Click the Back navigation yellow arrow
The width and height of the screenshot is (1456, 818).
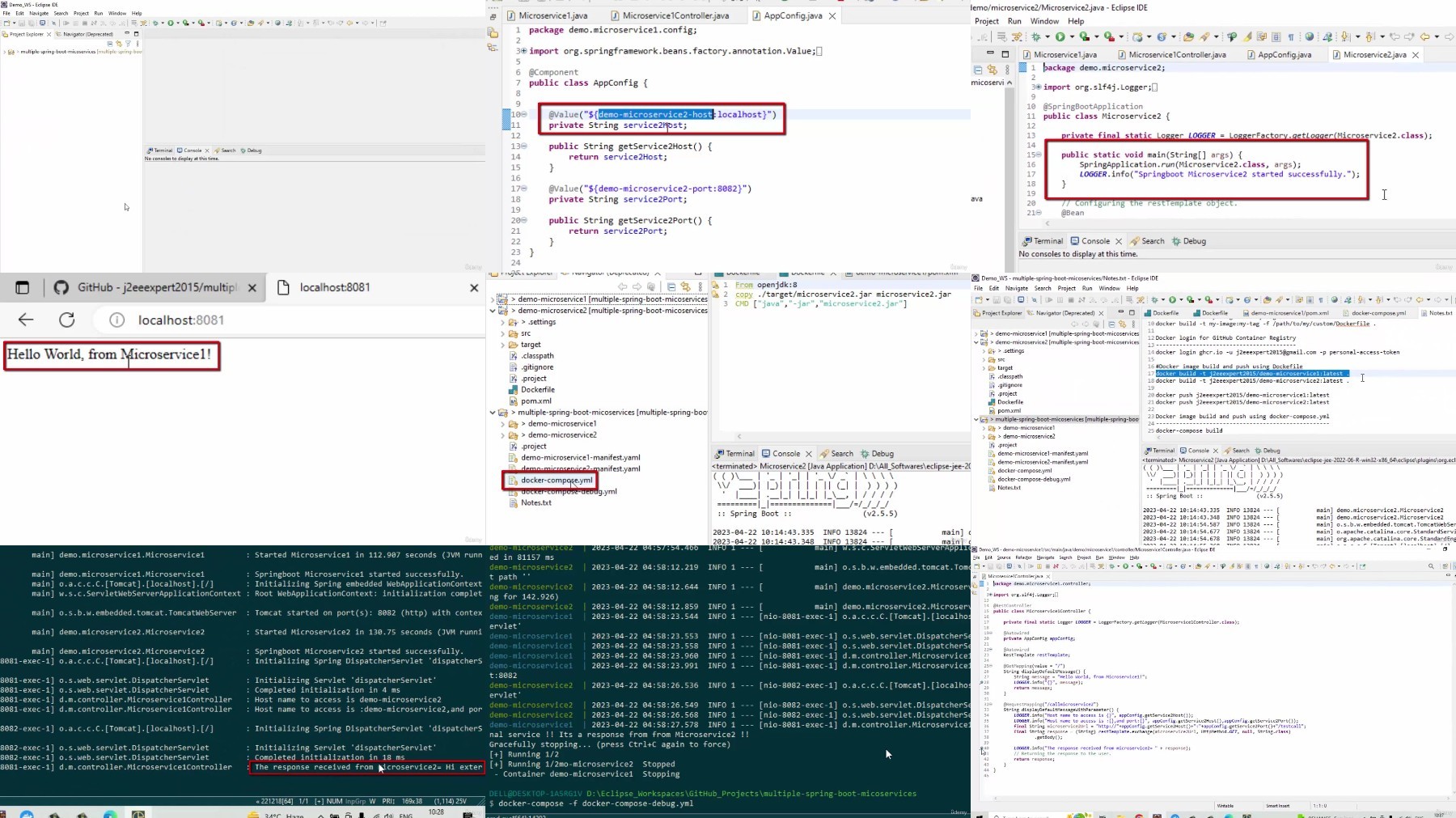(1425, 36)
